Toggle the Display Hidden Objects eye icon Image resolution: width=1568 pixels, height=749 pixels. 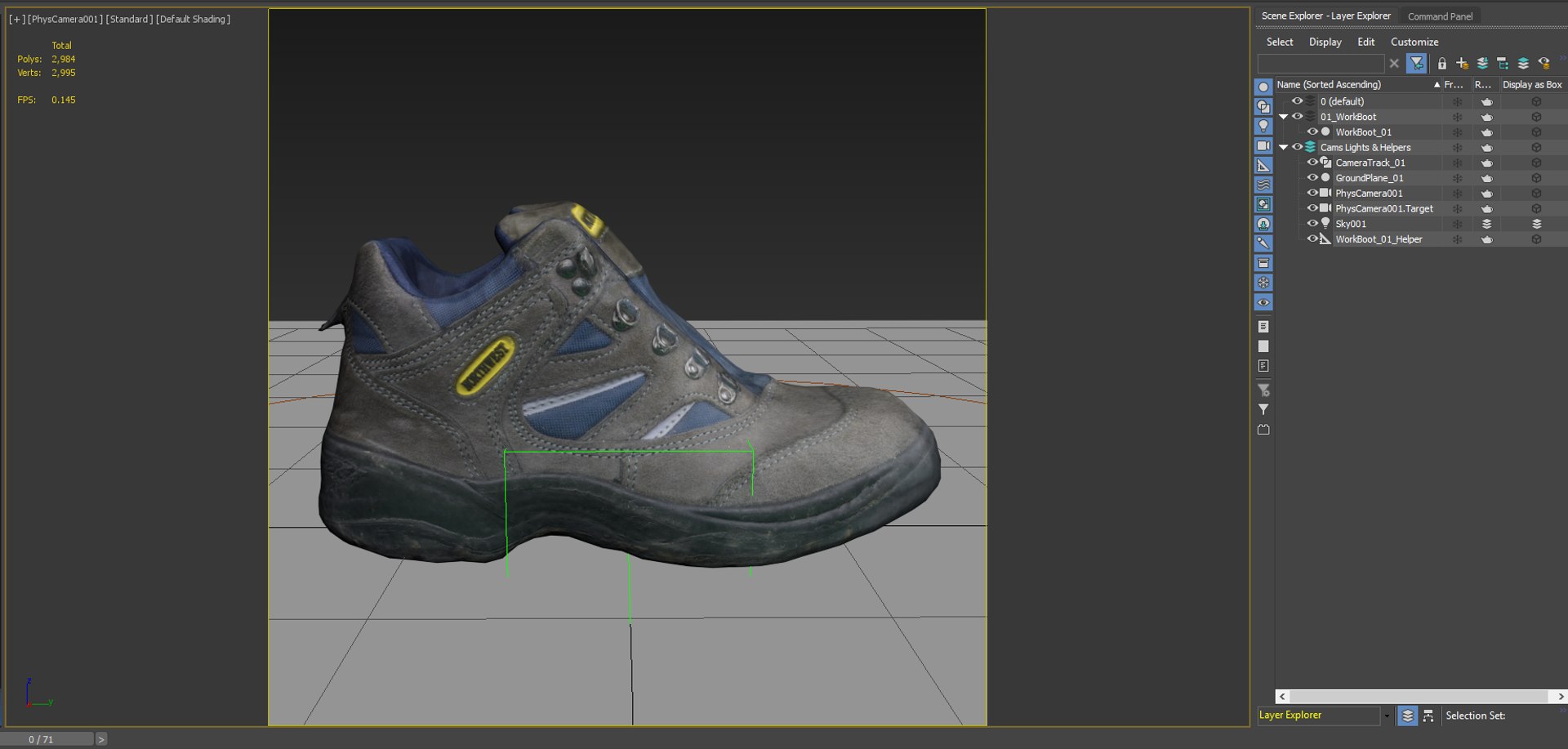pyautogui.click(x=1263, y=302)
